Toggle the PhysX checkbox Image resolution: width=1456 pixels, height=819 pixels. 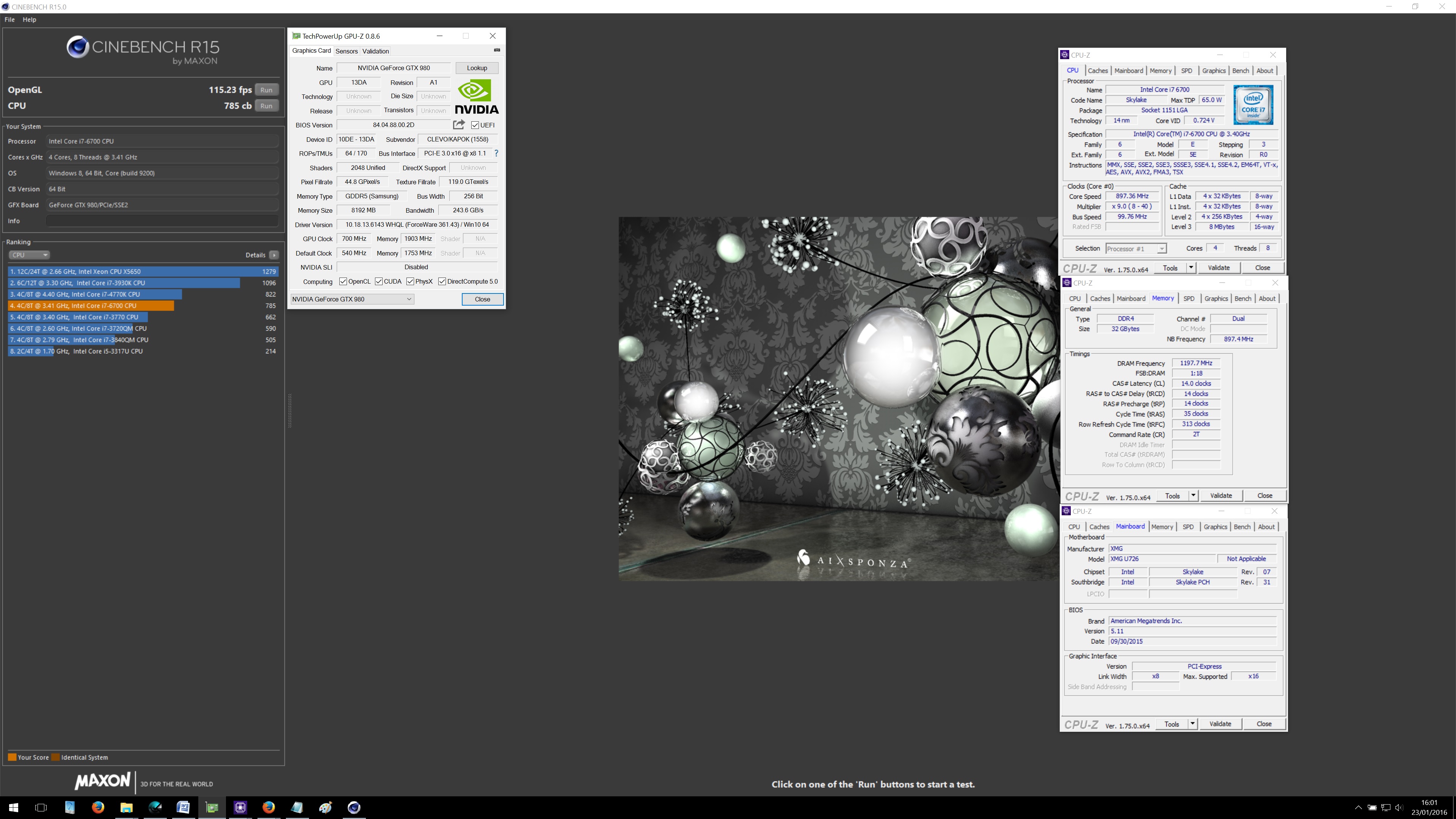410,281
